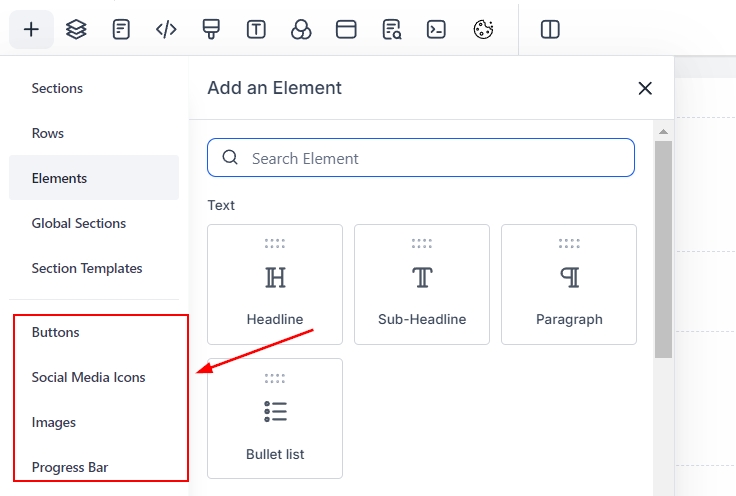Screen dimensions: 736x496
Task: Select Sections in the left sidebar
Action: pos(57,88)
